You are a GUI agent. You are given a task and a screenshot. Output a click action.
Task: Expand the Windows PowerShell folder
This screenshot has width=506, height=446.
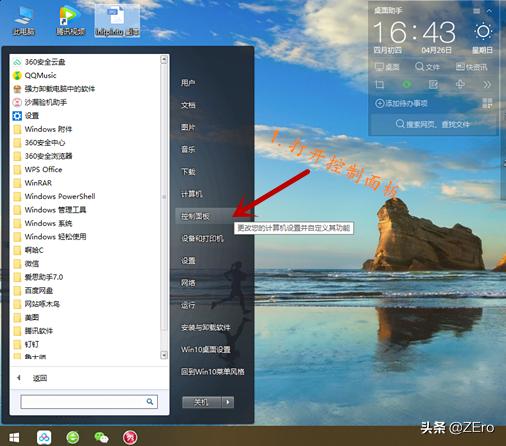coord(54,196)
